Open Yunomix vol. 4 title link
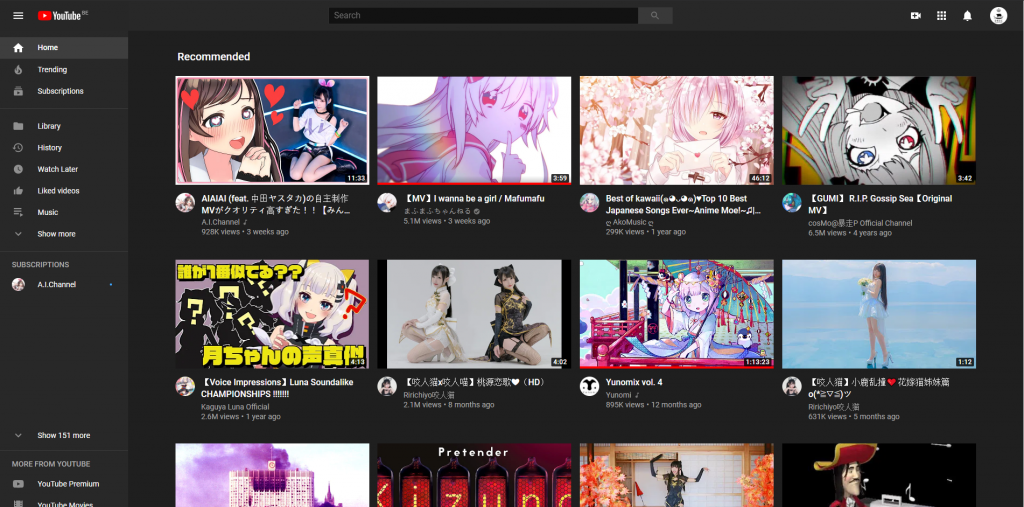Screen dimensions: 1024x507 pos(634,382)
